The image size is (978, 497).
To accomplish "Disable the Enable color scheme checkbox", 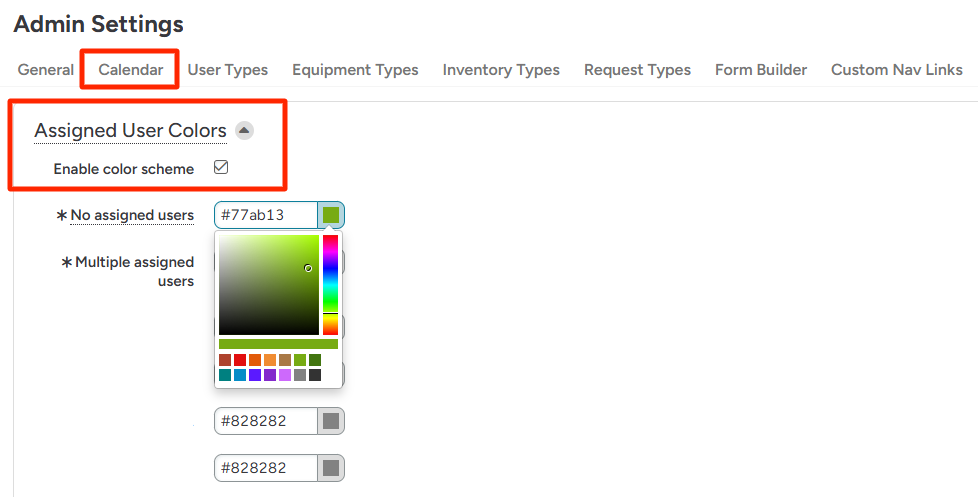I will (221, 168).
